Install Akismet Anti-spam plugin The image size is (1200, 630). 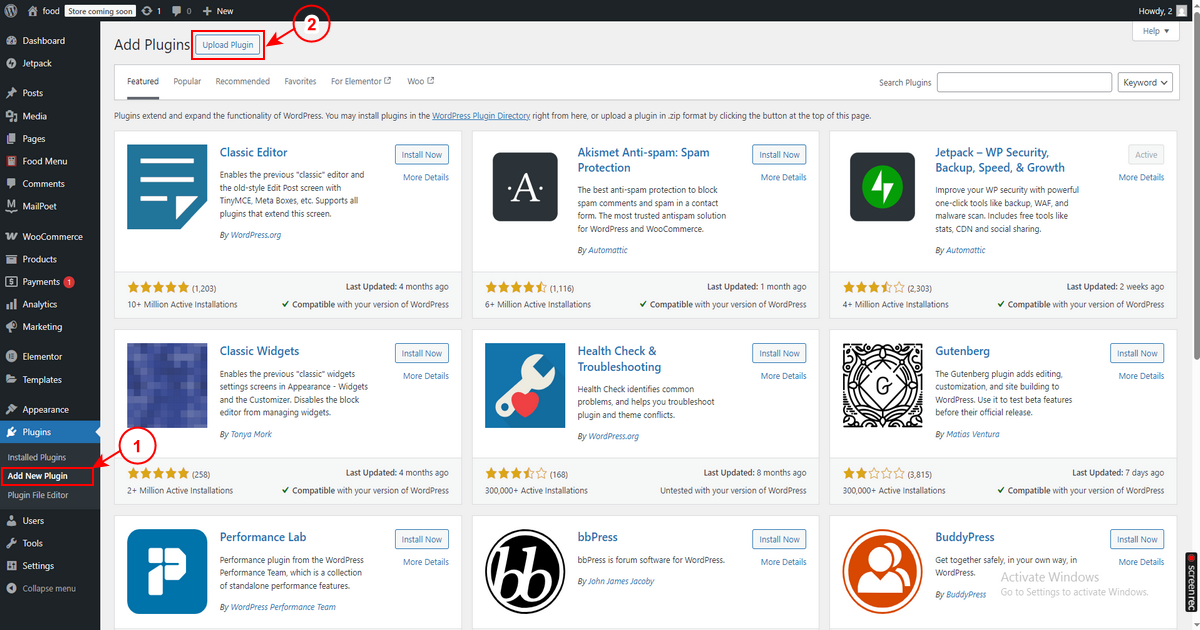coord(779,155)
